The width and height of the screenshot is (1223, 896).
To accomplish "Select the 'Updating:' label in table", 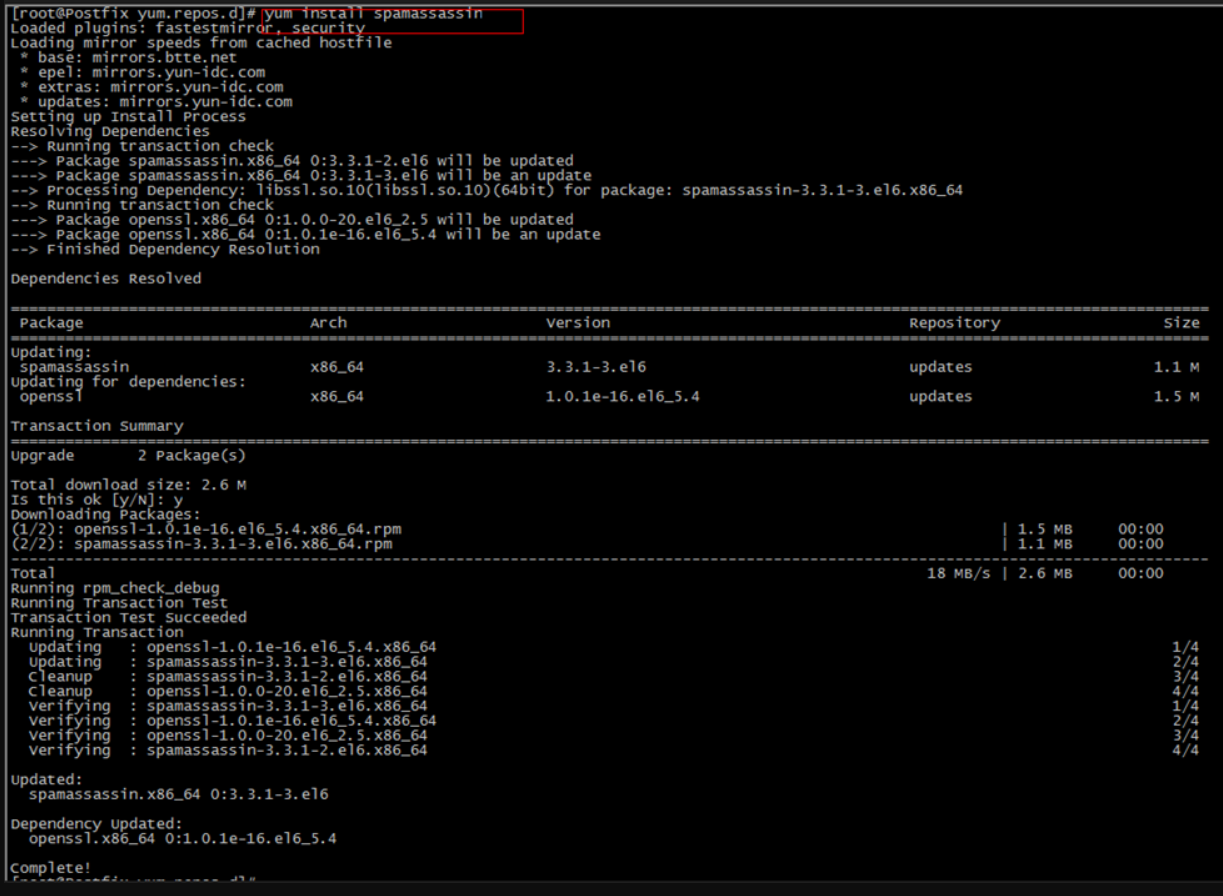I will pos(52,353).
